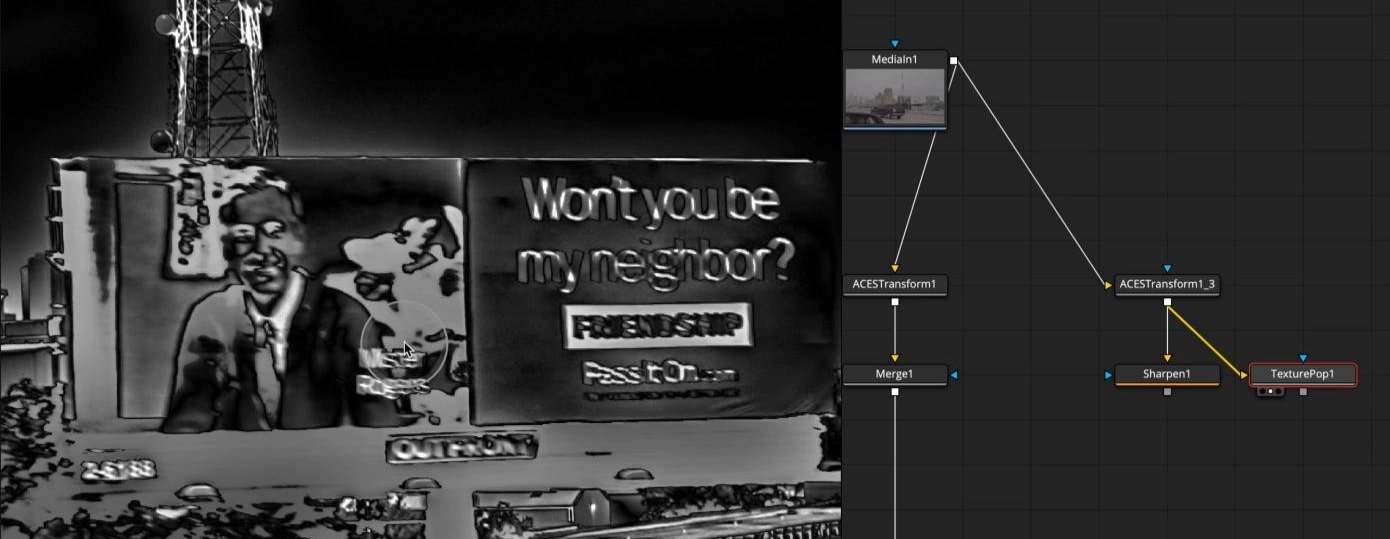Click the MediaIn1 white output square
The height and width of the screenshot is (539, 1390).
(x=953, y=61)
